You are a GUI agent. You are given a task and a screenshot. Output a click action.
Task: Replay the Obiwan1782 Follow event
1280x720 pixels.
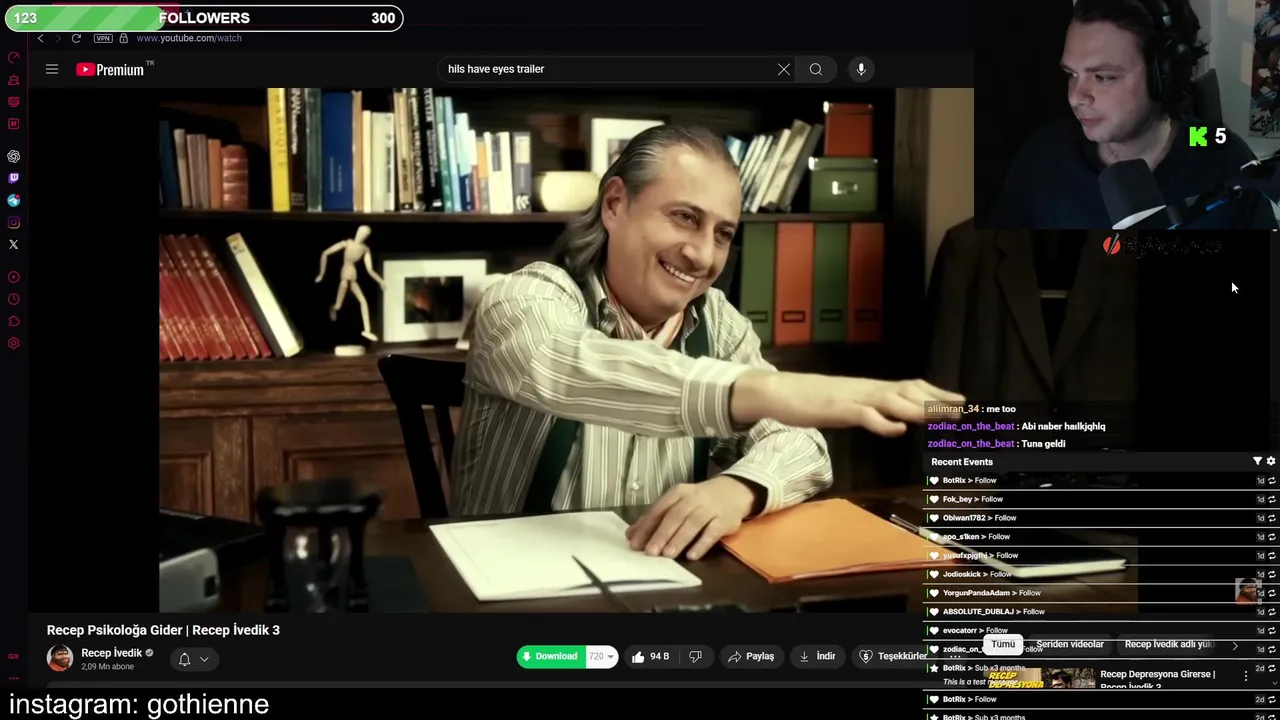1272,518
